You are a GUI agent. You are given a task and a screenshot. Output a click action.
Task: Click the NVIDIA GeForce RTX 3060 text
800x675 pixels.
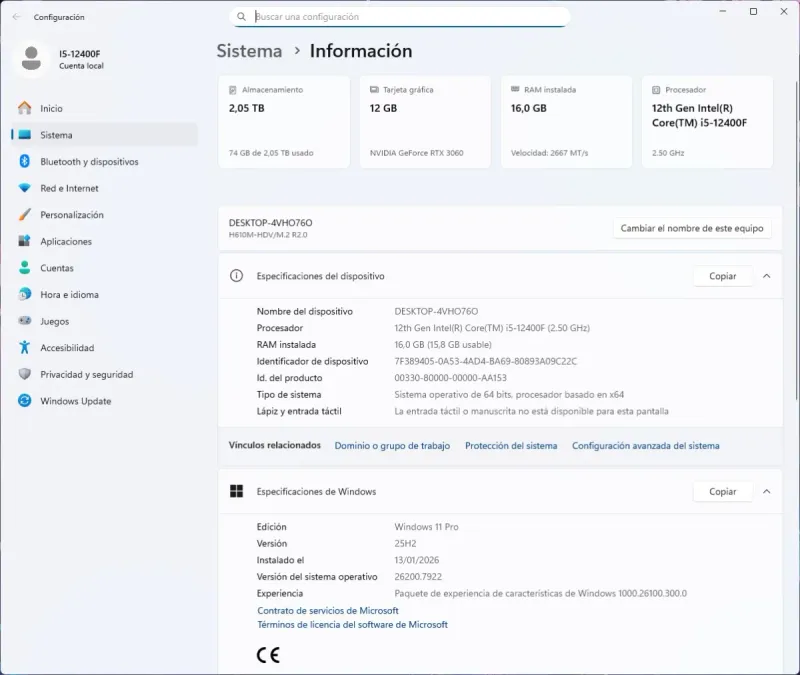click(x=416, y=153)
